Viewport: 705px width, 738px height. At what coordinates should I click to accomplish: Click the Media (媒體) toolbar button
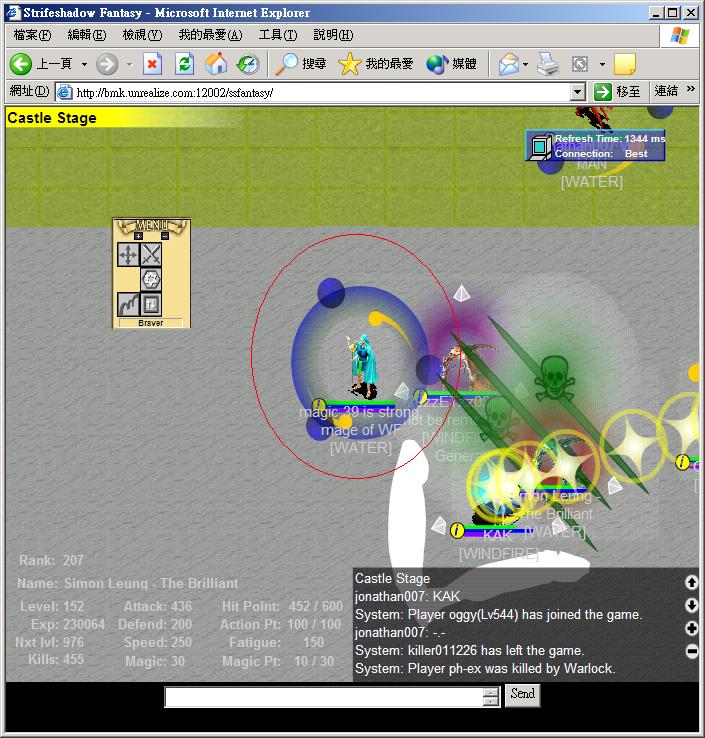[451, 64]
